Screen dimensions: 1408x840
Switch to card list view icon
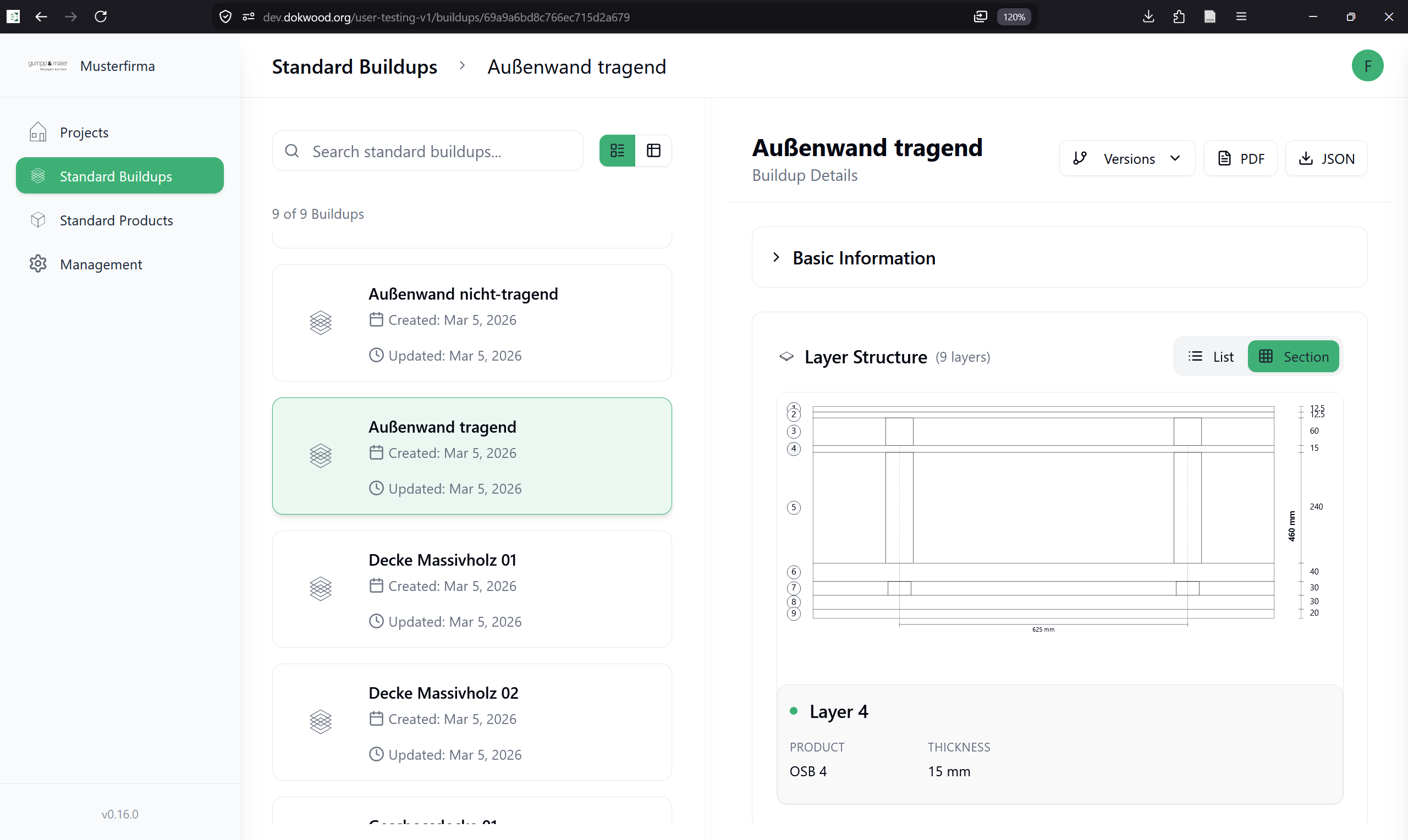617,151
